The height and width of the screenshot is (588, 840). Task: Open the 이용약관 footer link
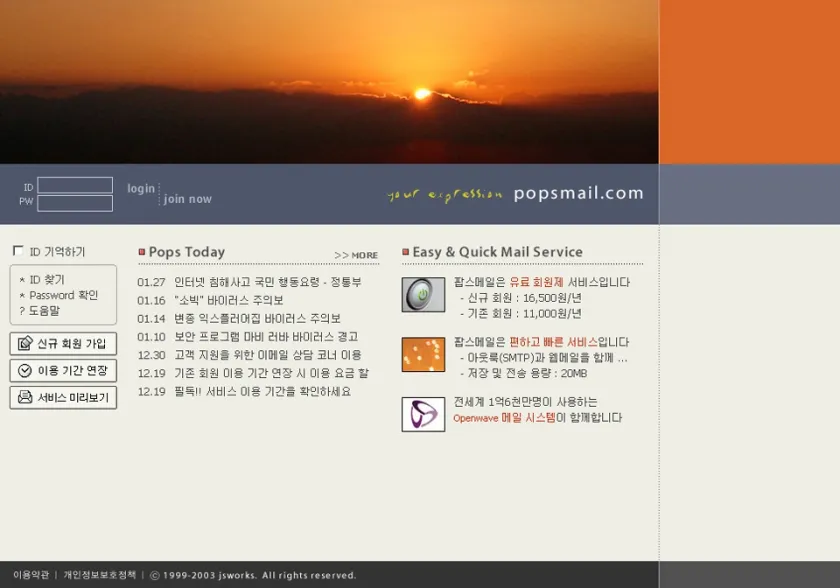[x=31, y=575]
